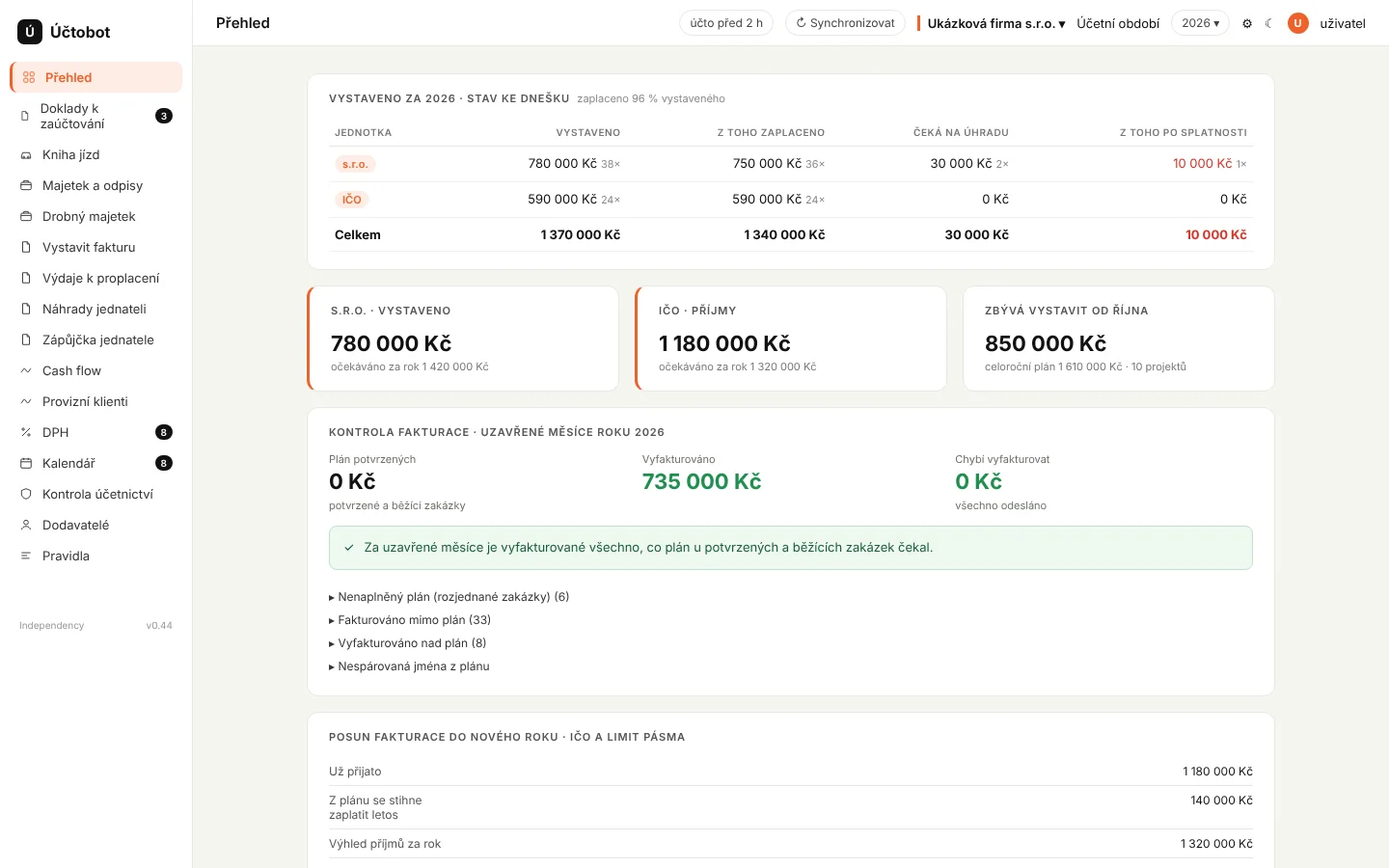Click the 30 000 Kč s.r.o. waiting amount
Screen dimensions: 1389x868
pos(961,164)
